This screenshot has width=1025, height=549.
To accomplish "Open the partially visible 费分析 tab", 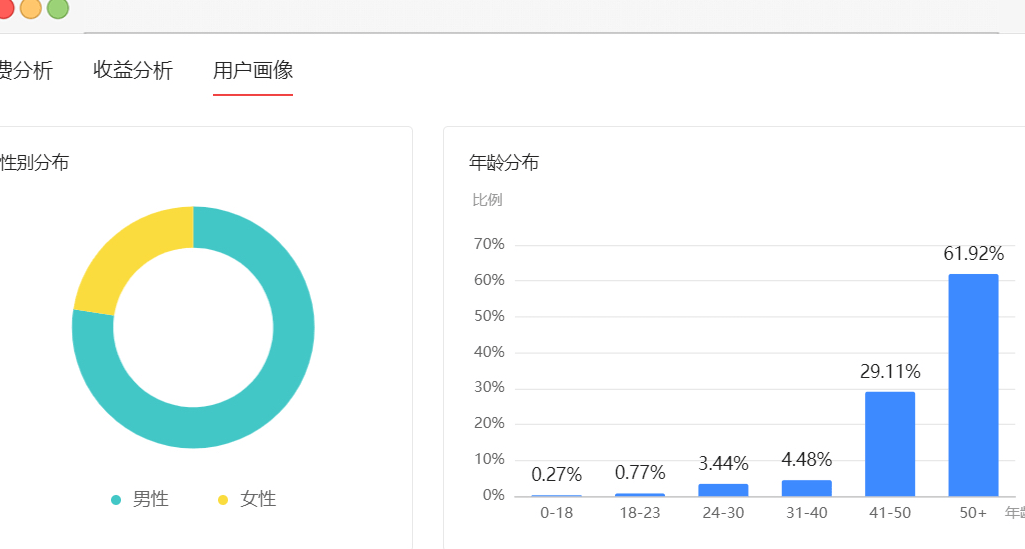I will (26, 70).
